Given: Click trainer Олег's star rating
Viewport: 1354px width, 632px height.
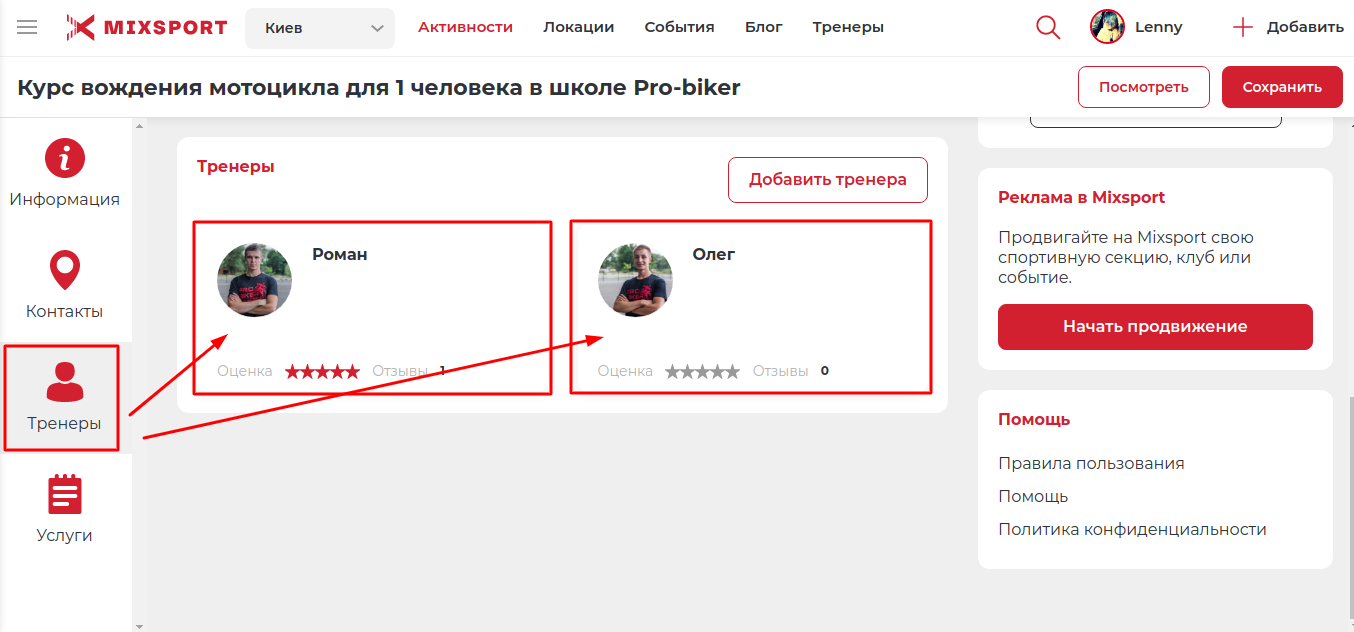Looking at the screenshot, I should pyautogui.click(x=702, y=371).
